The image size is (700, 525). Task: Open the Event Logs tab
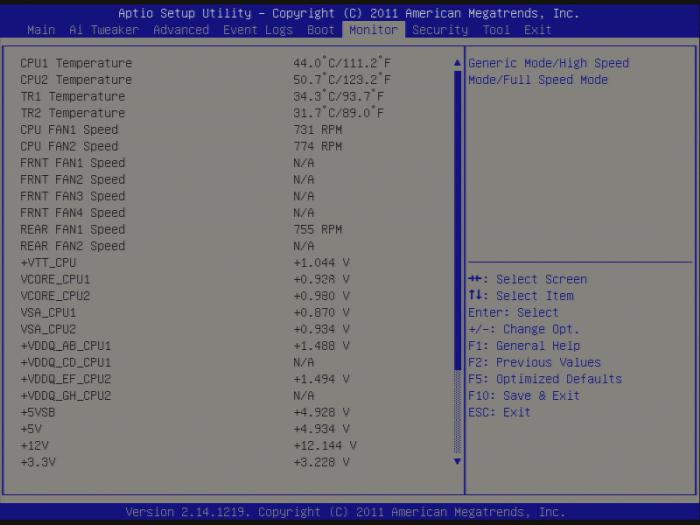pos(258,30)
